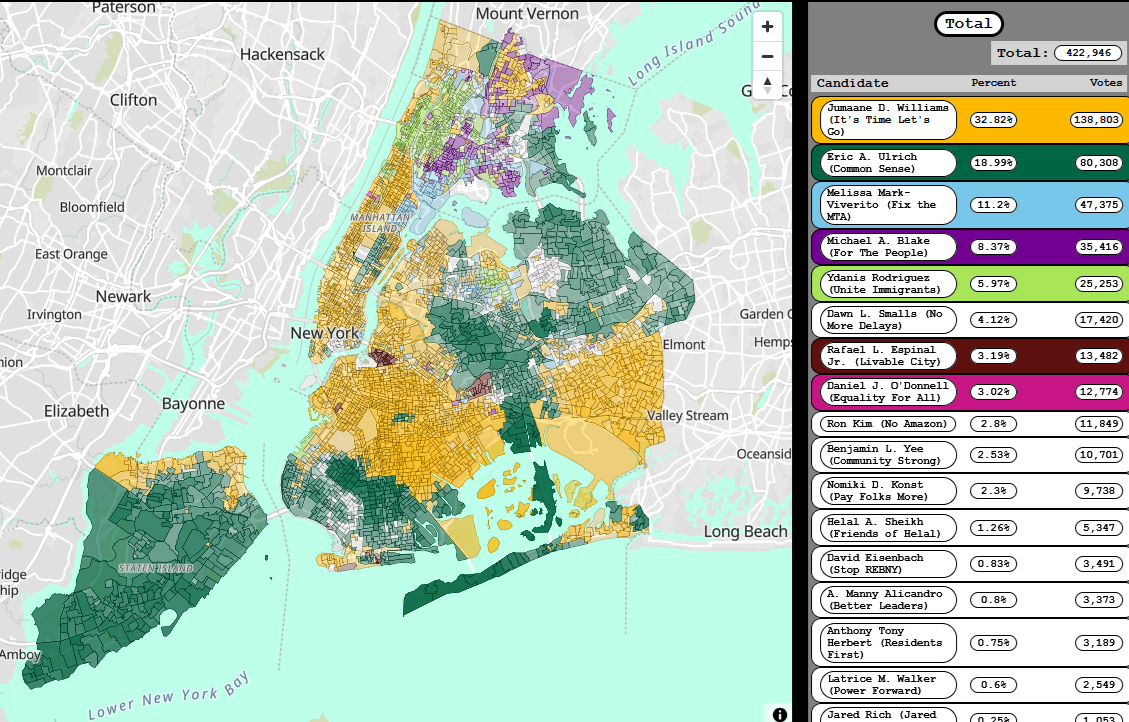Click O'Donnell's 3.02% percent value
This screenshot has width=1129, height=722.
994,392
